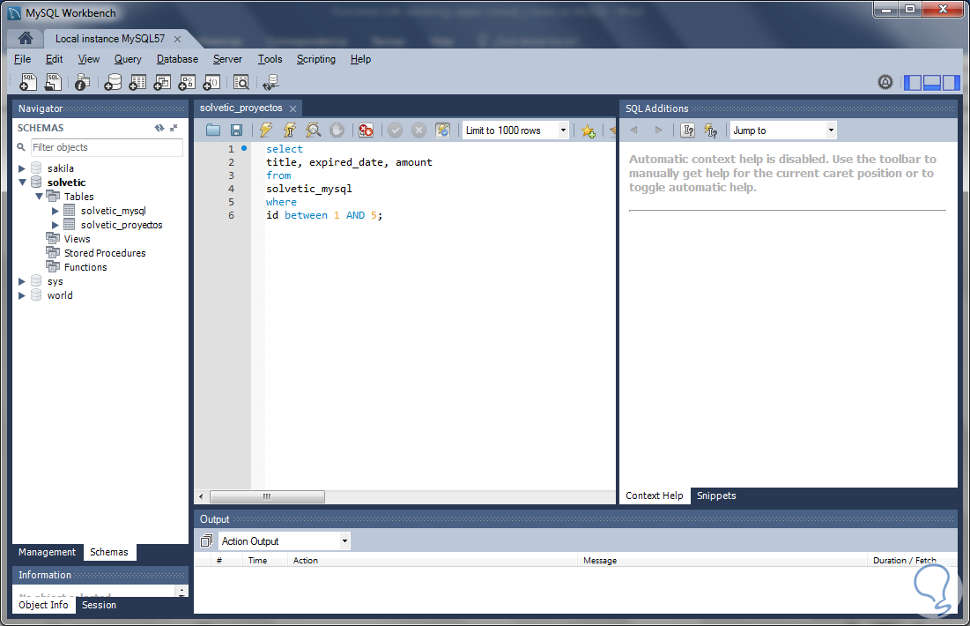Open the Scripting menu
The width and height of the screenshot is (970, 626).
click(x=315, y=59)
